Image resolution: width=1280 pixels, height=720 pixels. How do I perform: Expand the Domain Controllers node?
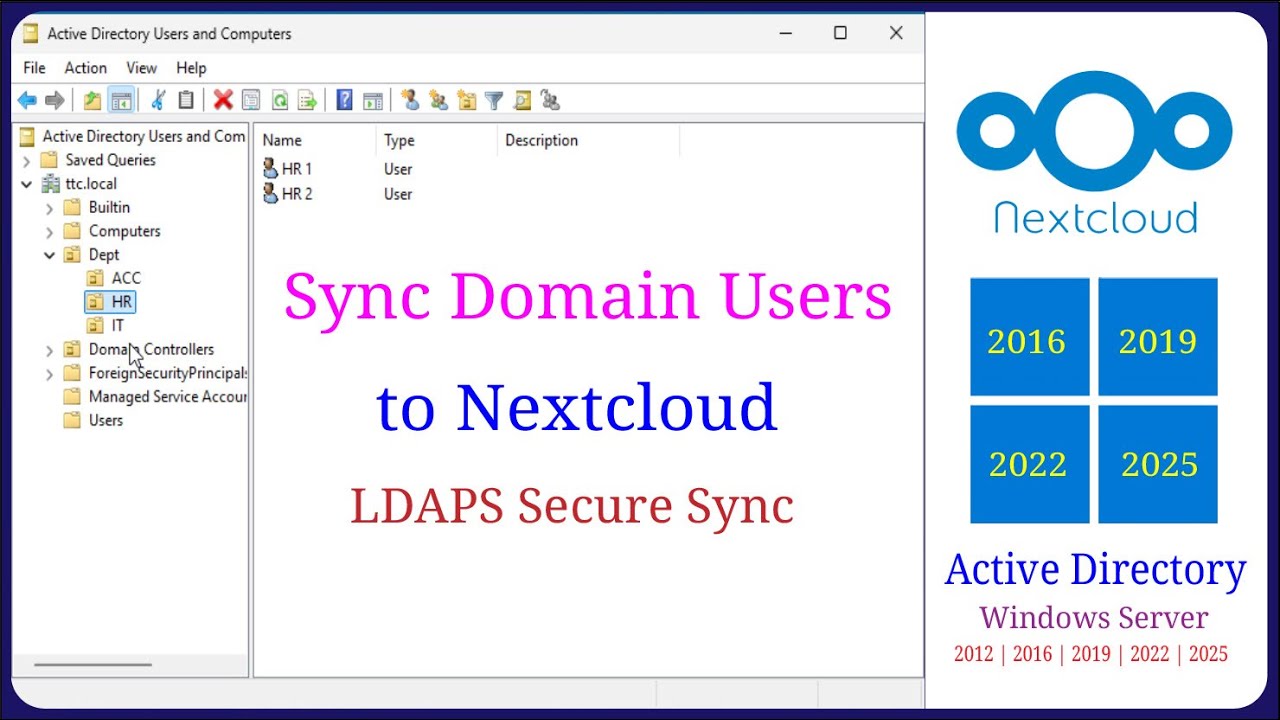[x=50, y=350]
